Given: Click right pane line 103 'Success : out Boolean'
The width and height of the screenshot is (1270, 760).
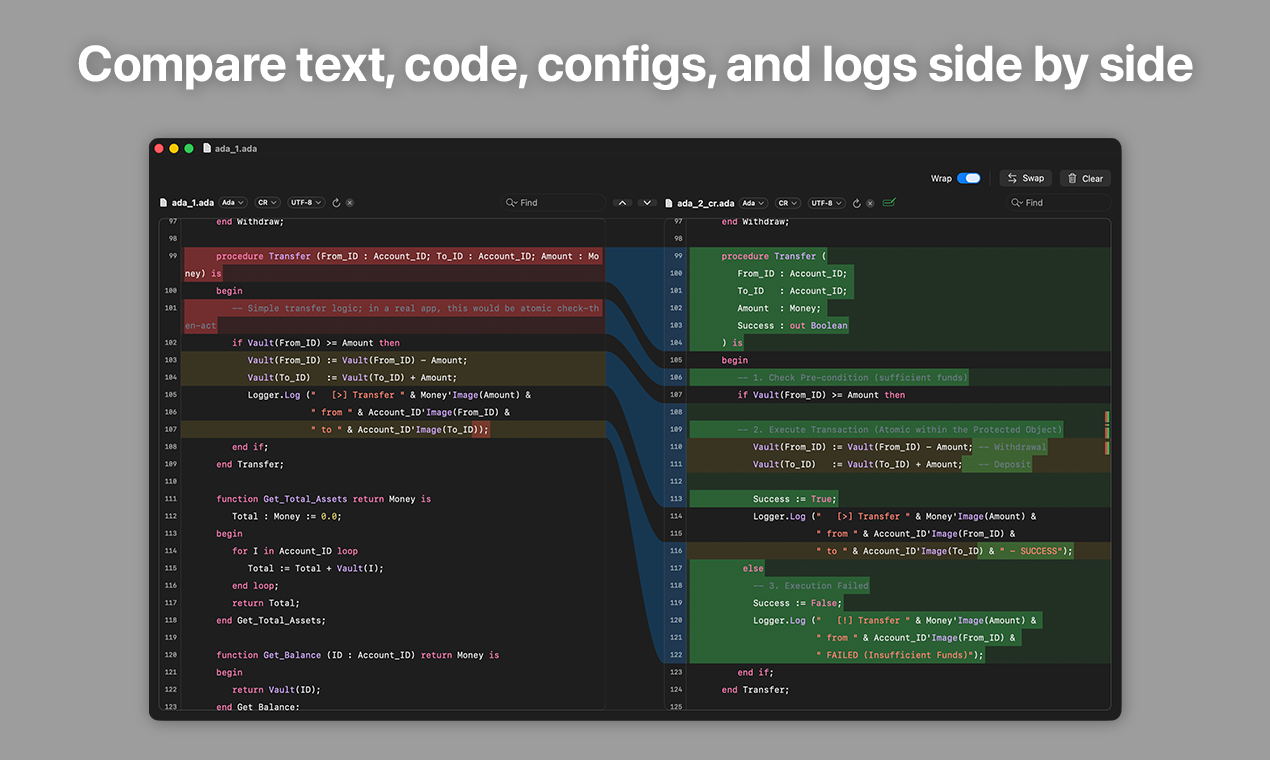Looking at the screenshot, I should coord(792,325).
